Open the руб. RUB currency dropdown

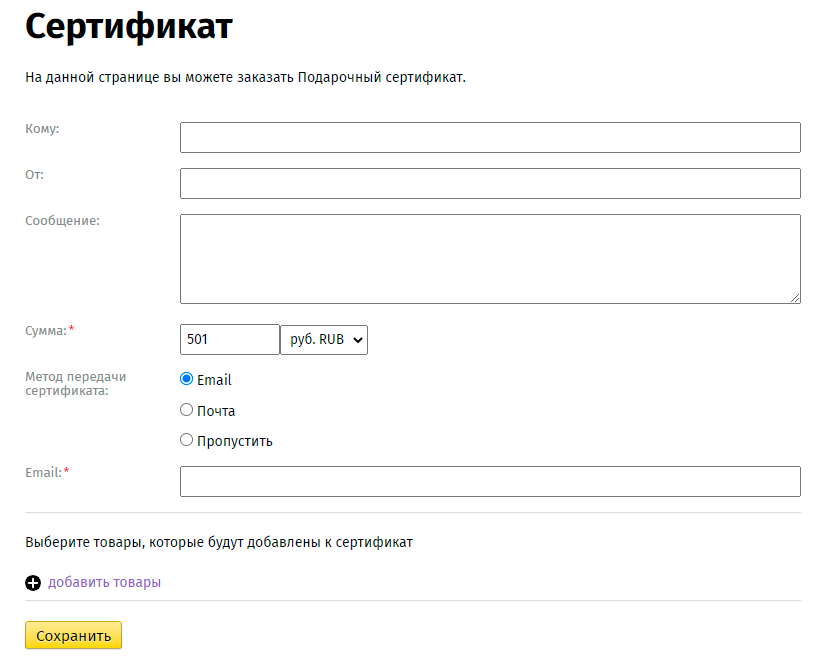click(324, 340)
